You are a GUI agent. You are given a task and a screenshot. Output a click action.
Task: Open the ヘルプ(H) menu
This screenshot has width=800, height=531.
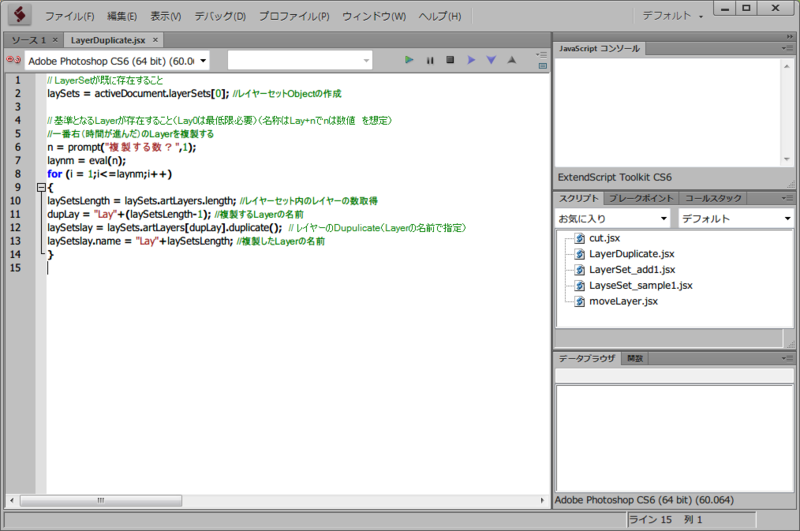point(440,16)
